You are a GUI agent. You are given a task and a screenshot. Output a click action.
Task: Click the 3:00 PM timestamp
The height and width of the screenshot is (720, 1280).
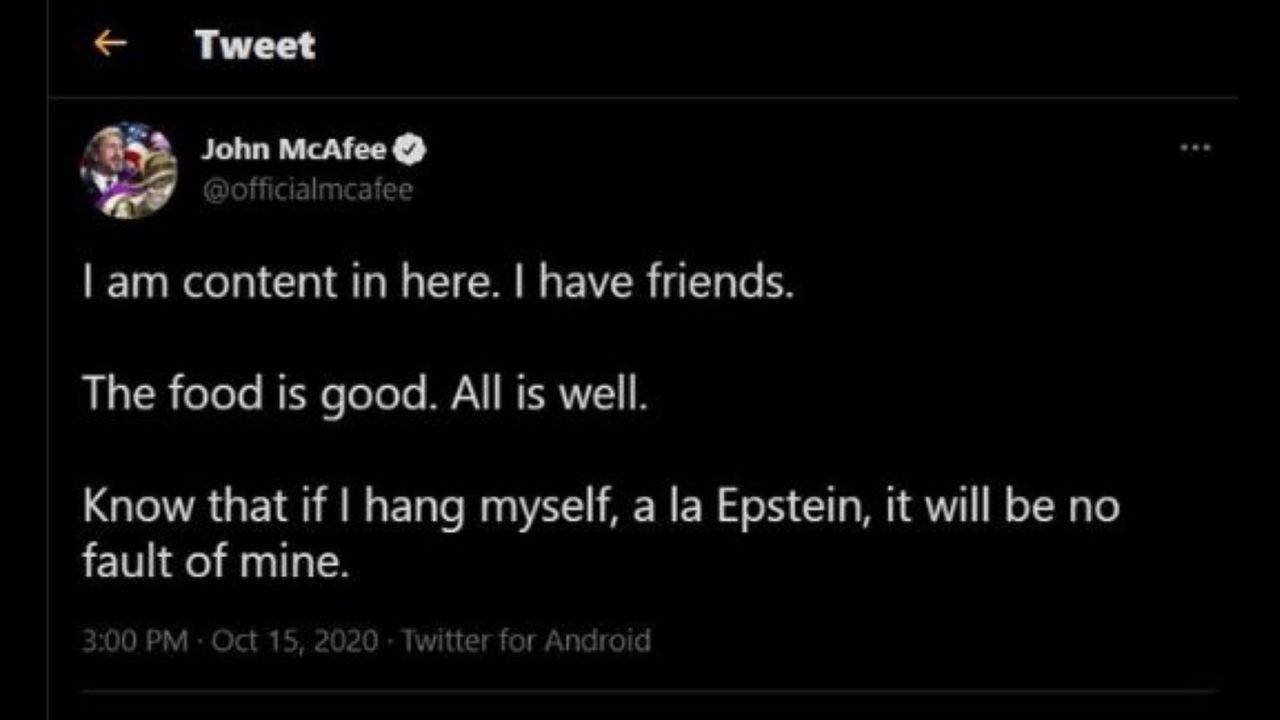click(x=135, y=640)
